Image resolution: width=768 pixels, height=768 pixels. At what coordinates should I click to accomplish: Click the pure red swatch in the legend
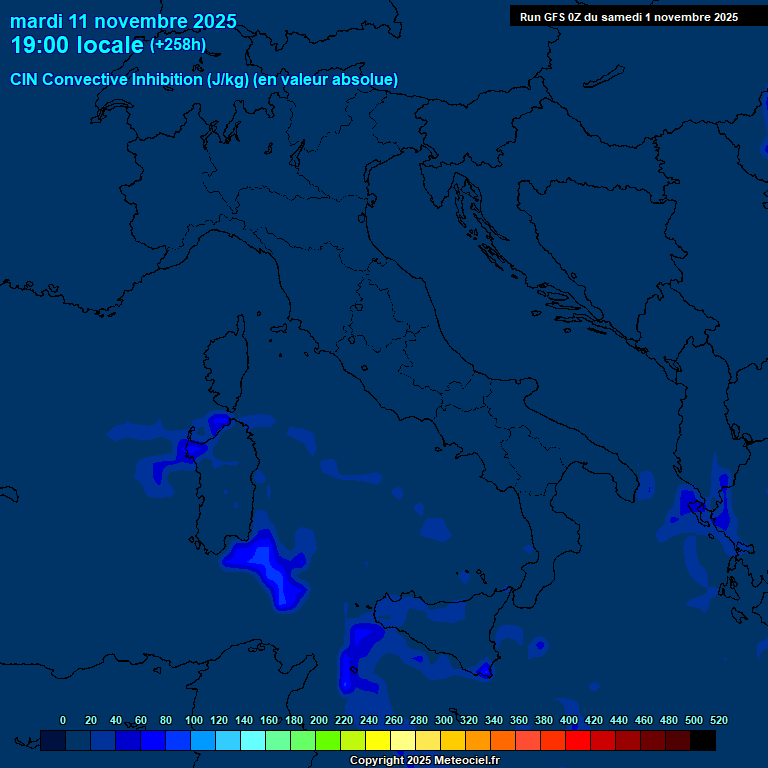click(x=578, y=741)
